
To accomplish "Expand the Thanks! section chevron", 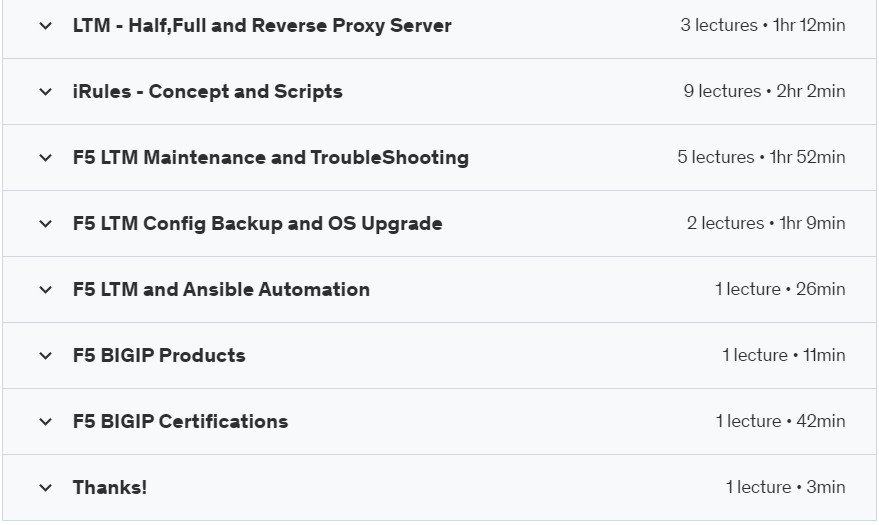I will tap(45, 488).
